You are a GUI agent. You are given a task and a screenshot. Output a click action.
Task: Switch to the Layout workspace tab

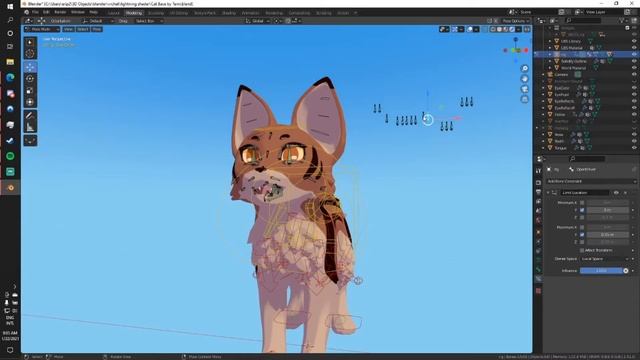pyautogui.click(x=113, y=13)
